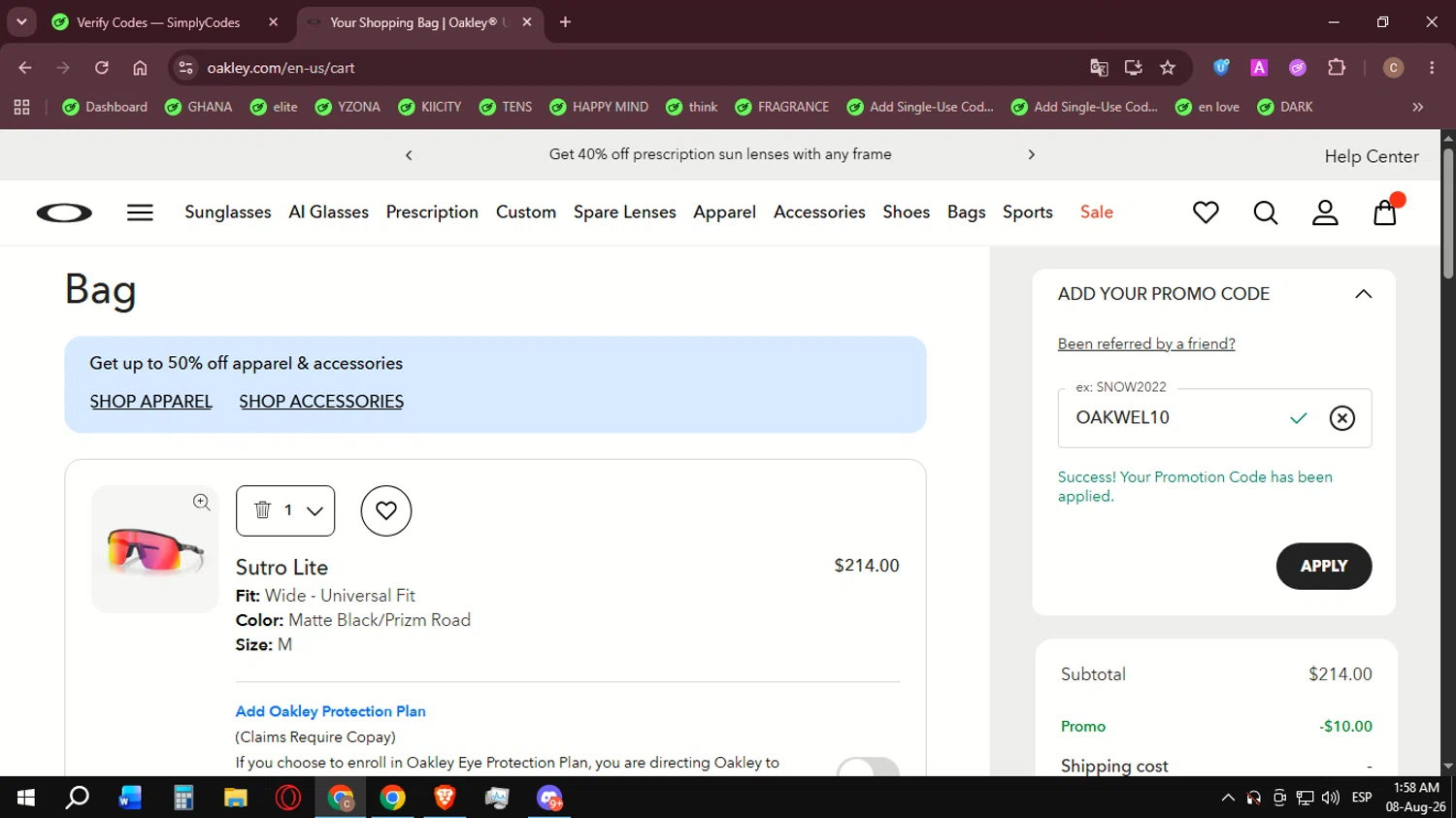The height and width of the screenshot is (818, 1456).
Task: Clear the OAKWEL10 promo code with the X
Action: (1341, 418)
